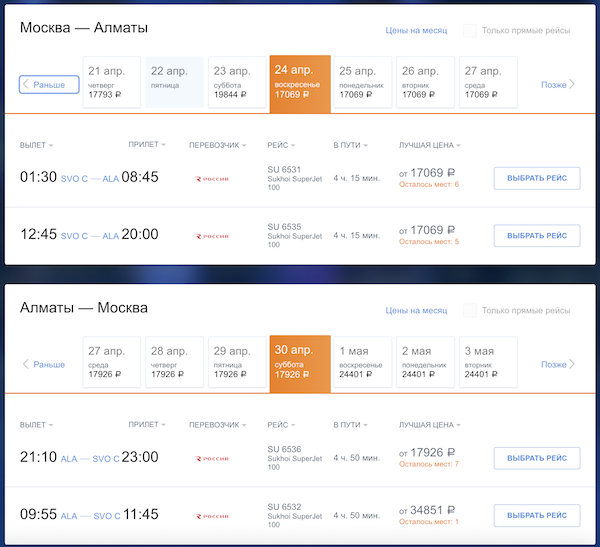Click the right chevron next to Позже for Алматы — Москва
The image size is (600, 547).
(572, 364)
